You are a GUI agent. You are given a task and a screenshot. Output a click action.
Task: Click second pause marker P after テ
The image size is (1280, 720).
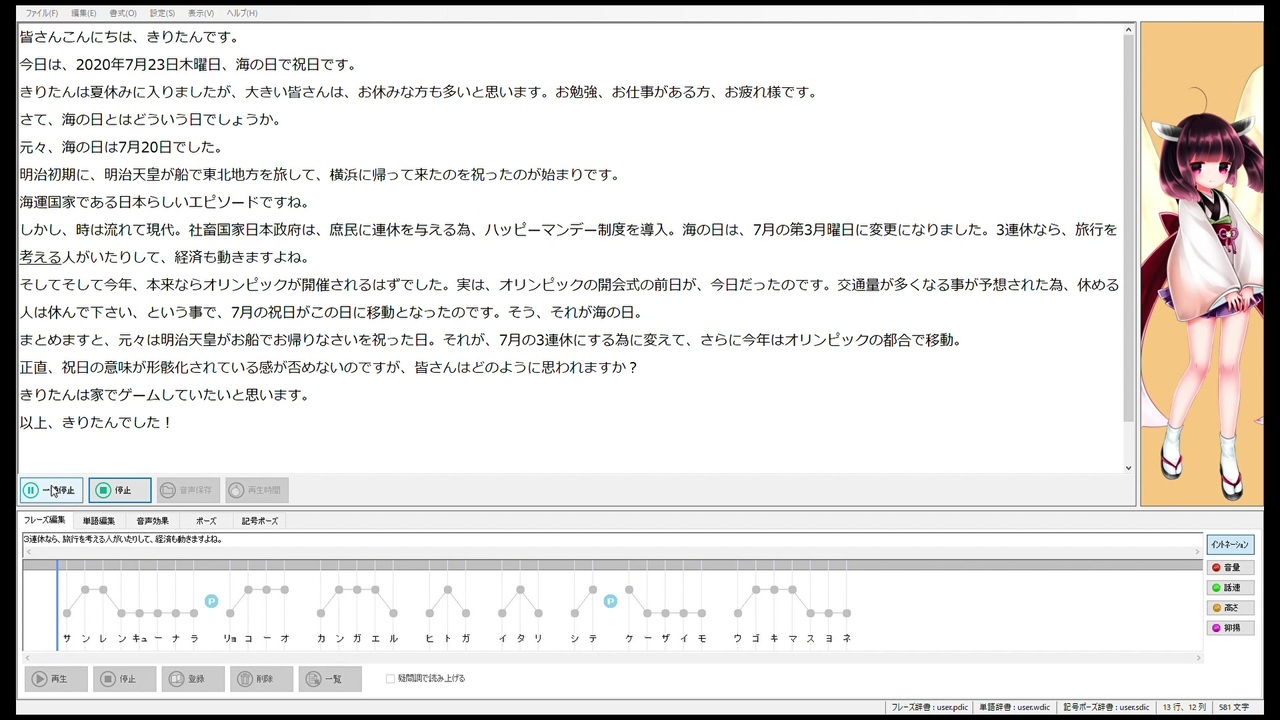coord(610,601)
